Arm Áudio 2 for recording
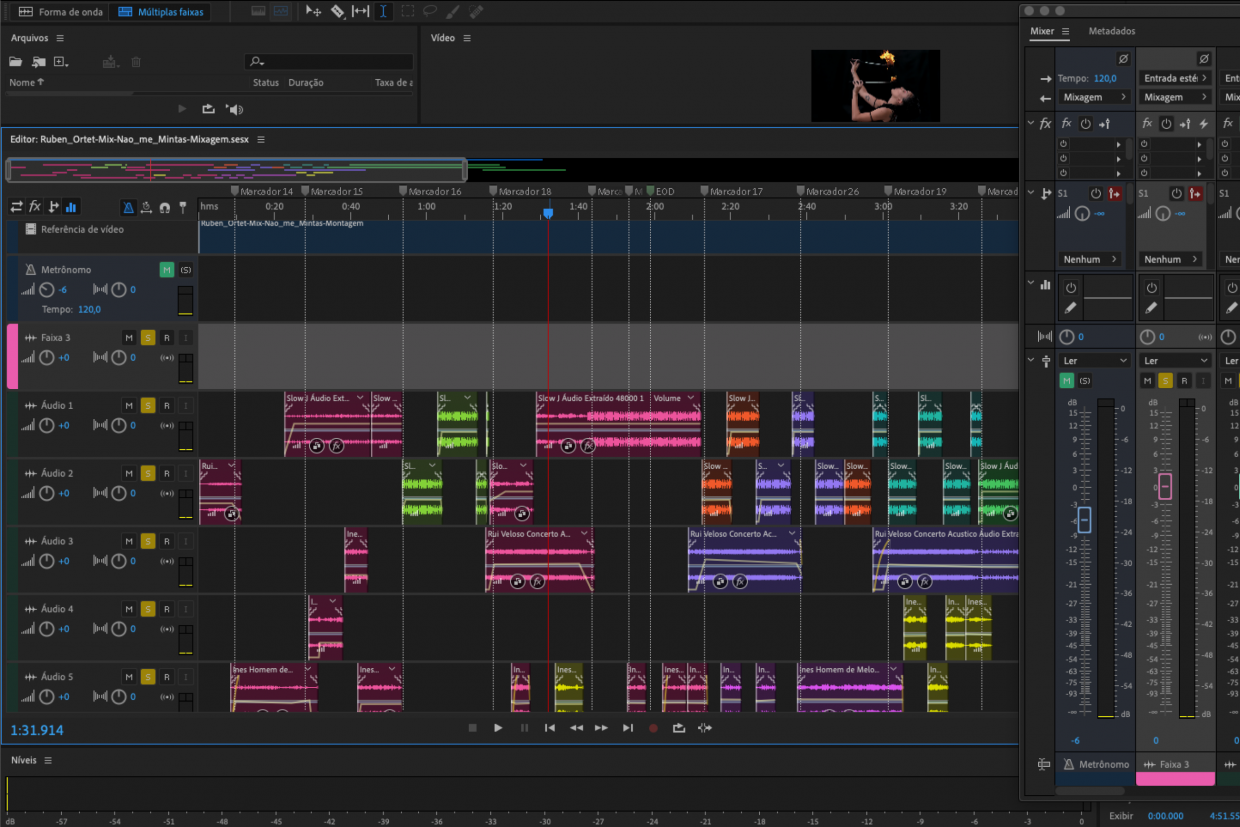 [x=165, y=473]
